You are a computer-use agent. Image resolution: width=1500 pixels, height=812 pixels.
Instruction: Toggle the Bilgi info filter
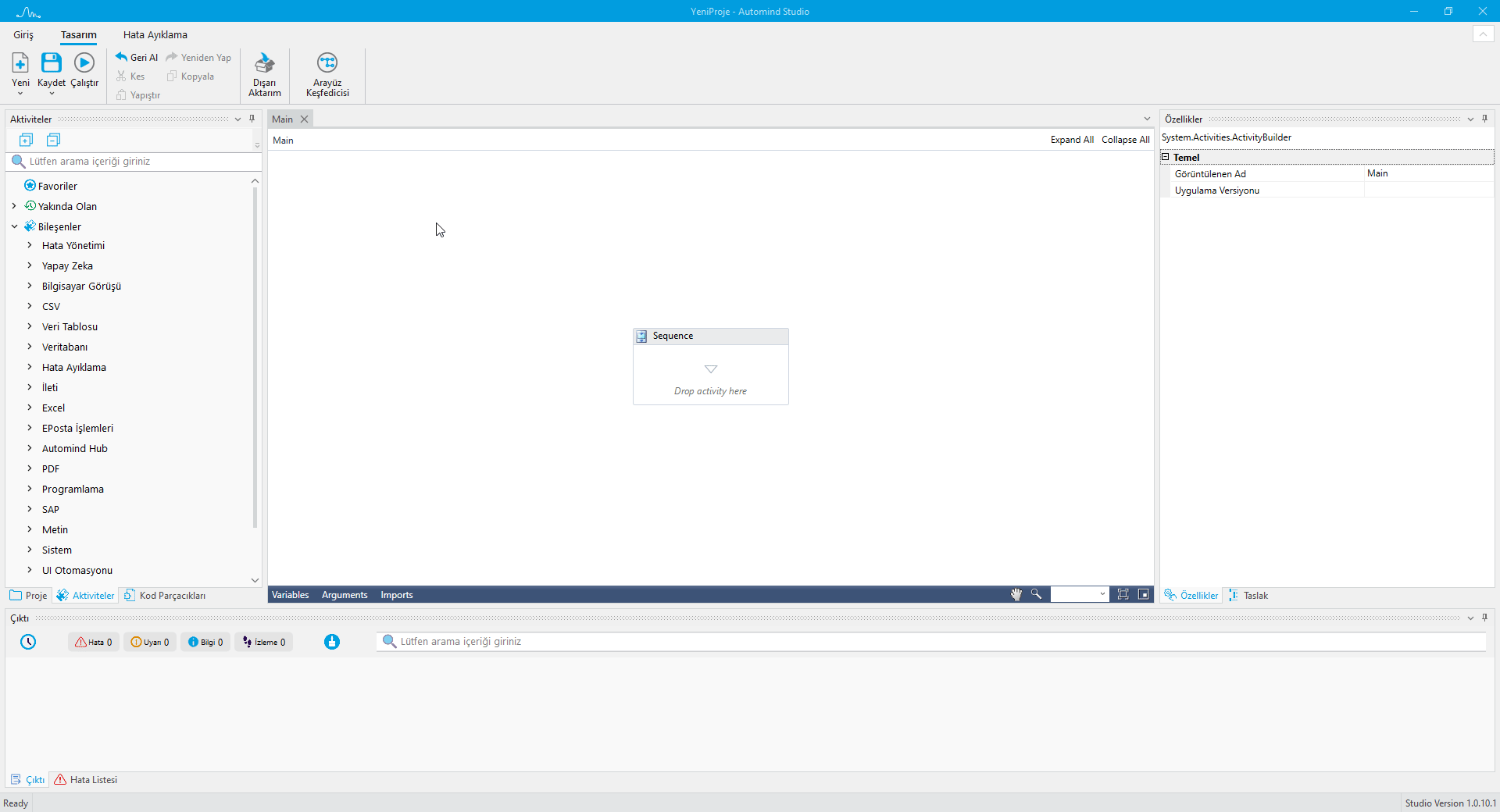[x=205, y=642]
